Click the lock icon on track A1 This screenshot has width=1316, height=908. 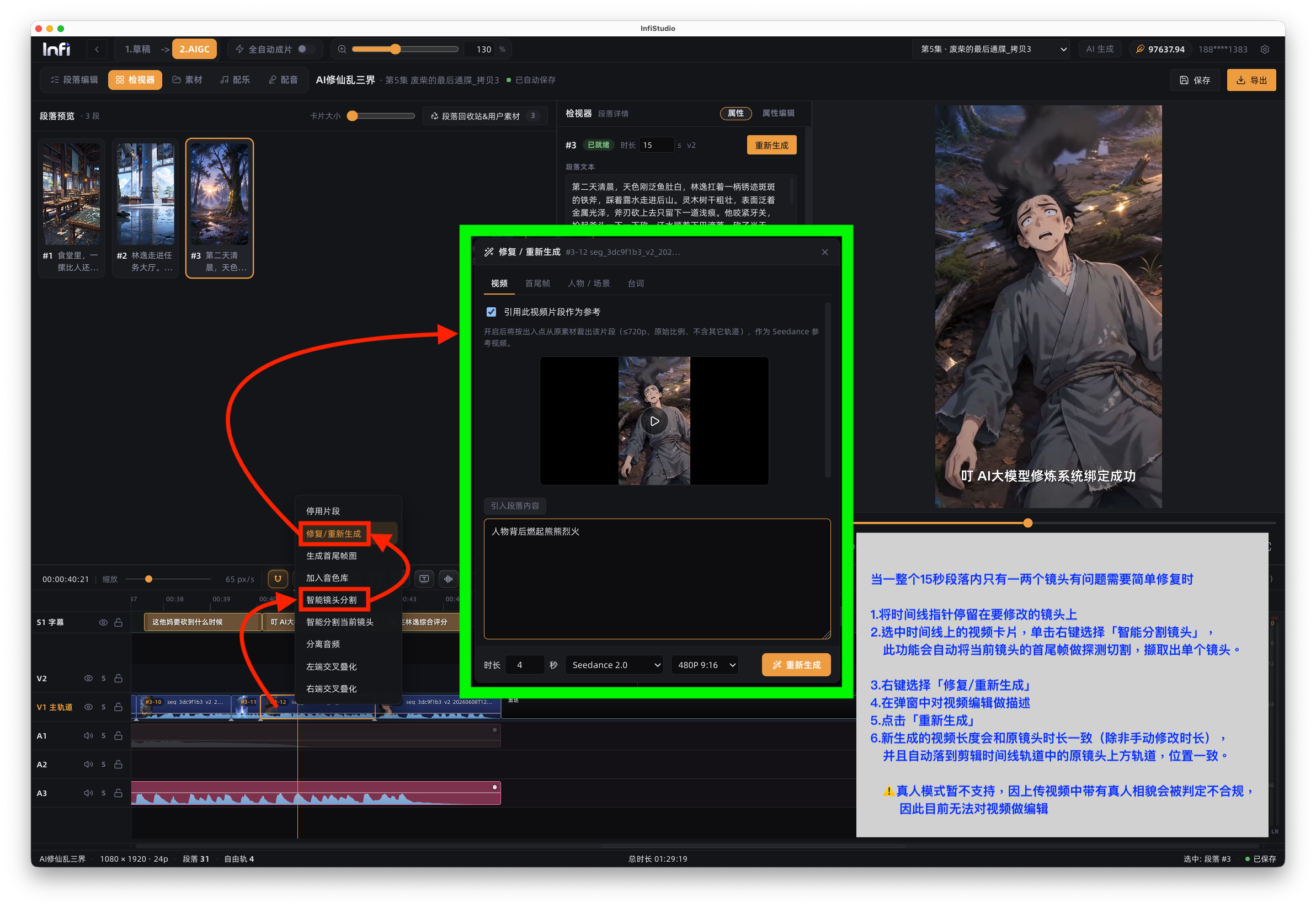coord(118,736)
